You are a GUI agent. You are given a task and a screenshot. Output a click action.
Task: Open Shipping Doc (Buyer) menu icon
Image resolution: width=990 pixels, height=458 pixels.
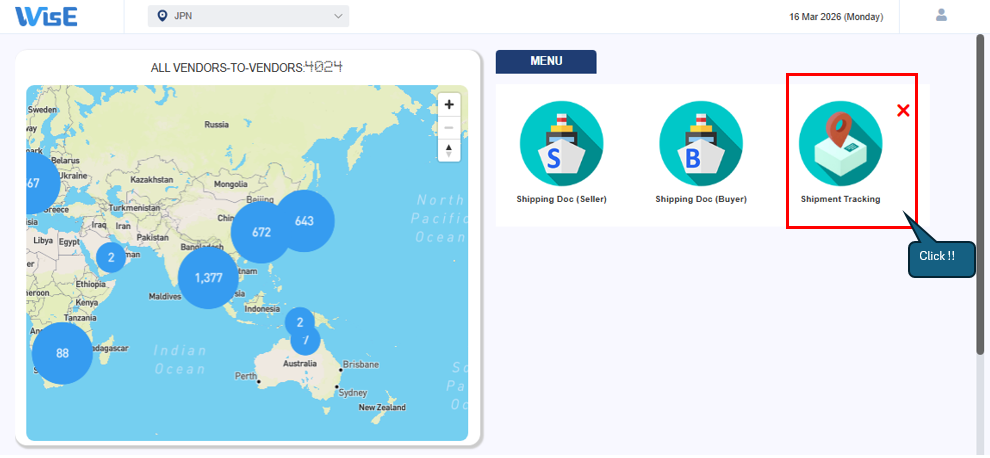[x=701, y=144]
